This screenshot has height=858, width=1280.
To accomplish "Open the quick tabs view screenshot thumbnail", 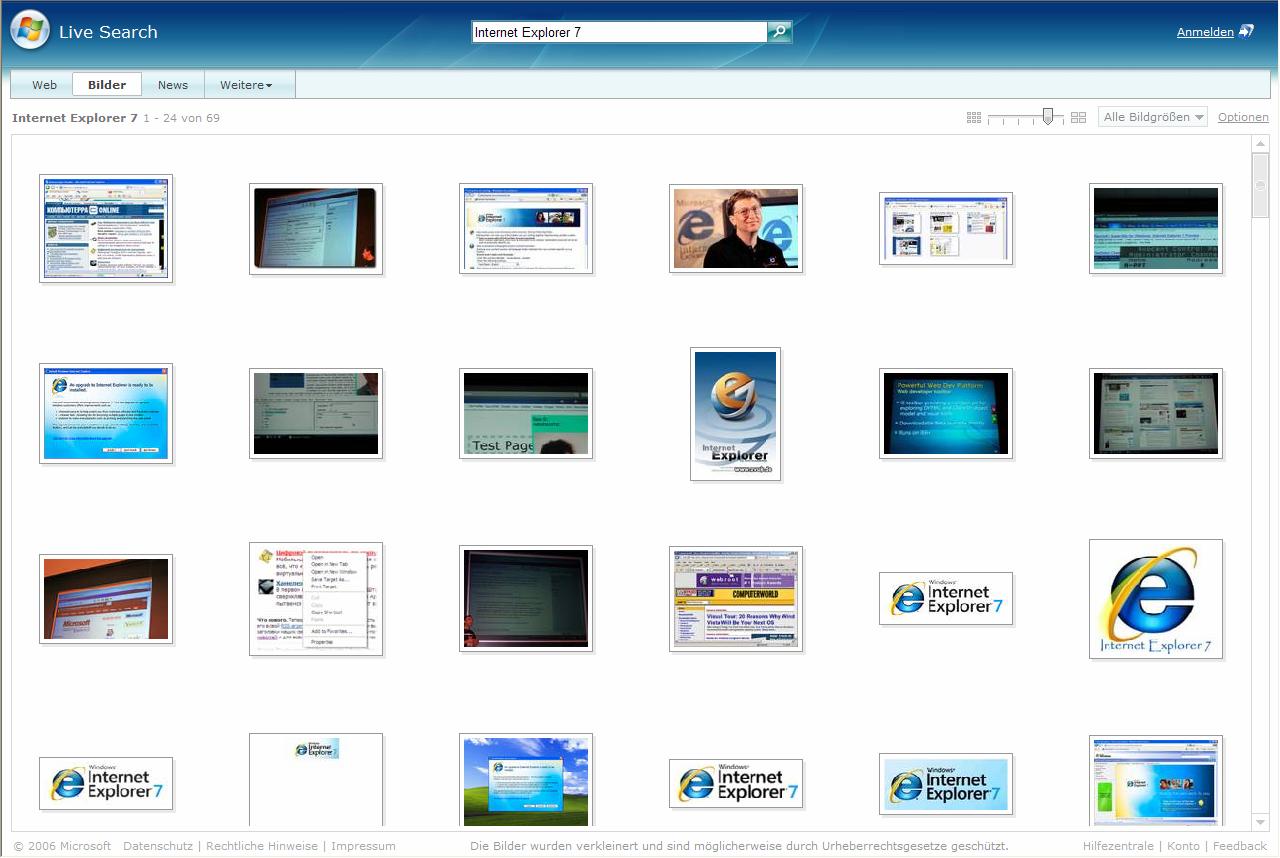I will 946,228.
